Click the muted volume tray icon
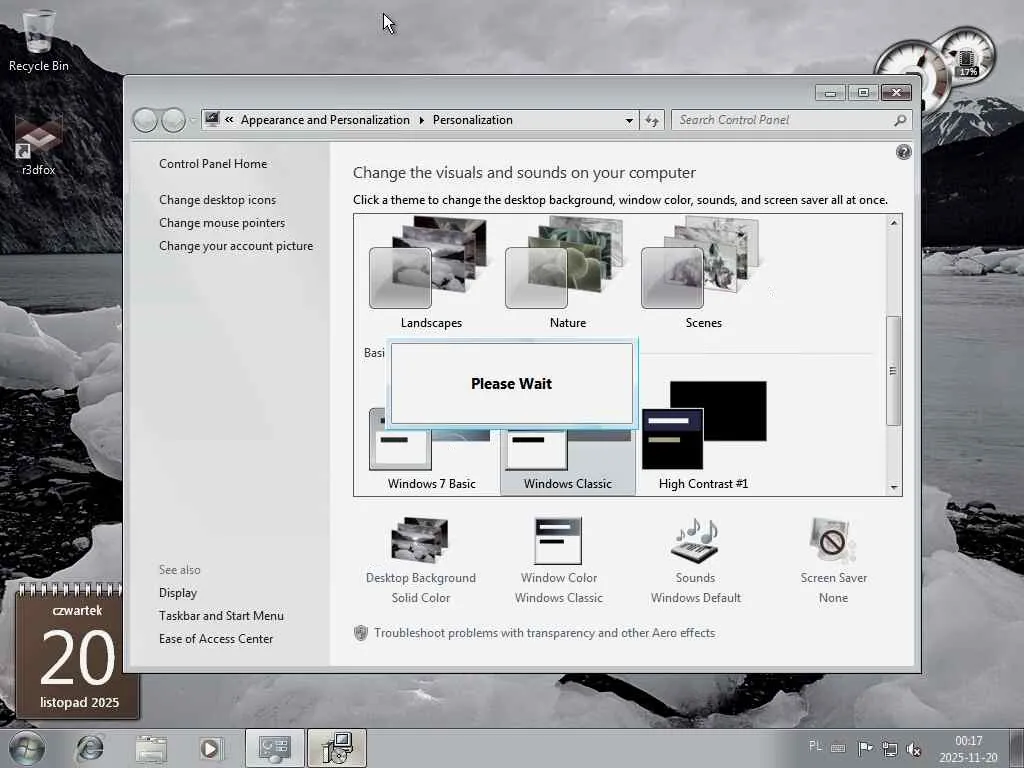Image resolution: width=1024 pixels, height=768 pixels. (x=914, y=749)
